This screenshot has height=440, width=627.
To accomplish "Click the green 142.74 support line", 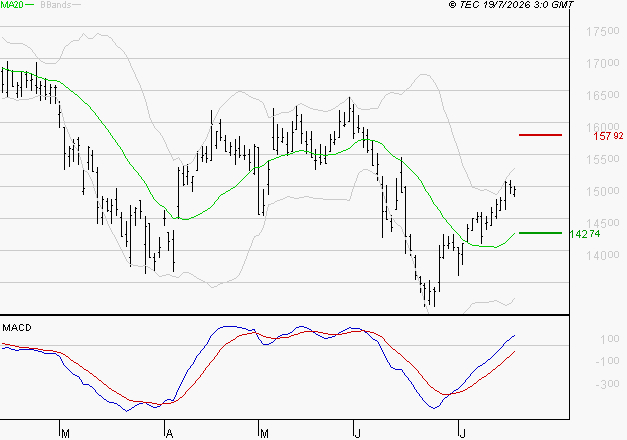I will tap(540, 233).
